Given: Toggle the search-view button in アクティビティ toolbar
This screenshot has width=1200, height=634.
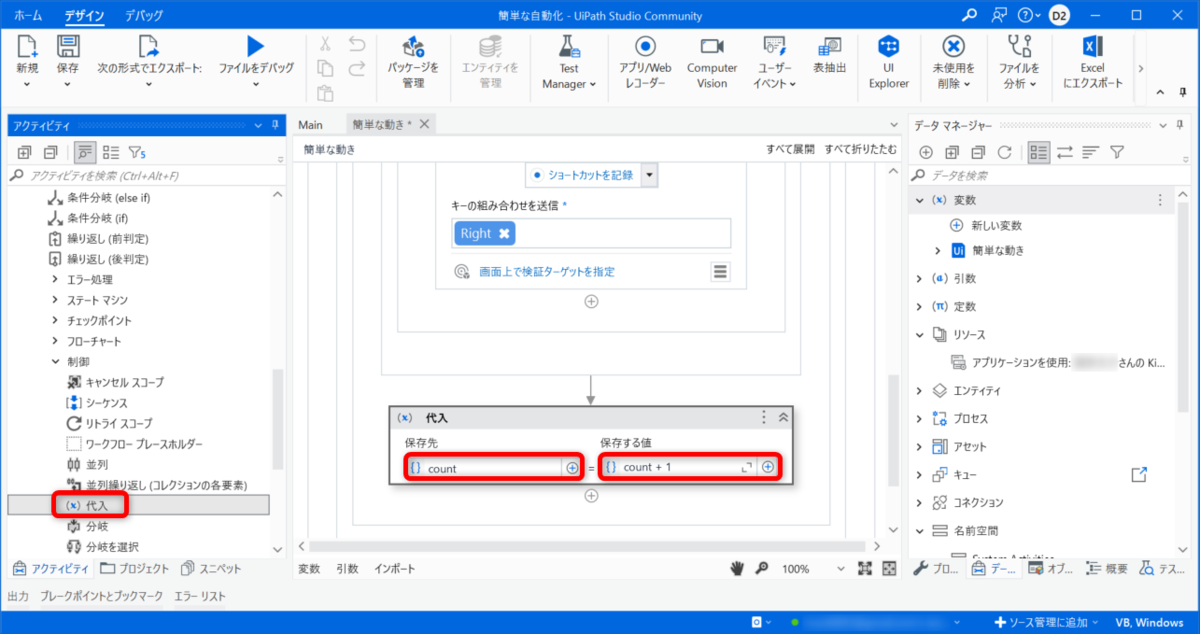Looking at the screenshot, I should (84, 152).
